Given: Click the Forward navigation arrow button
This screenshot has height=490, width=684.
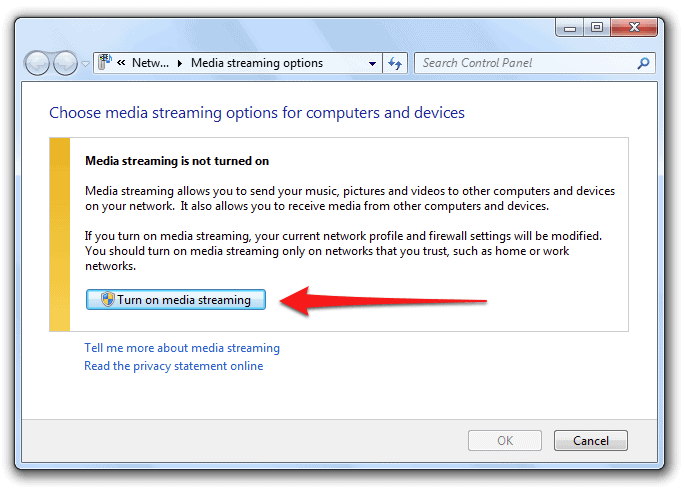Looking at the screenshot, I should 64,63.
